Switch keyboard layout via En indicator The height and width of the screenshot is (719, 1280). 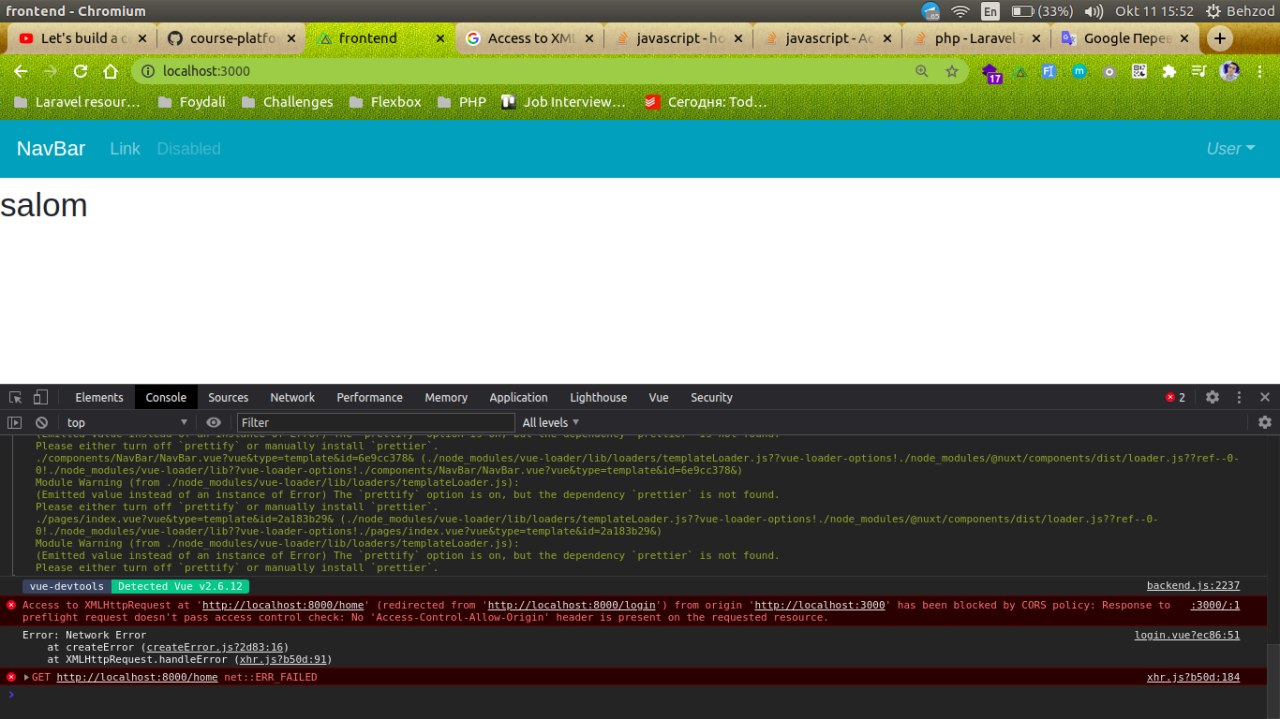[x=990, y=11]
